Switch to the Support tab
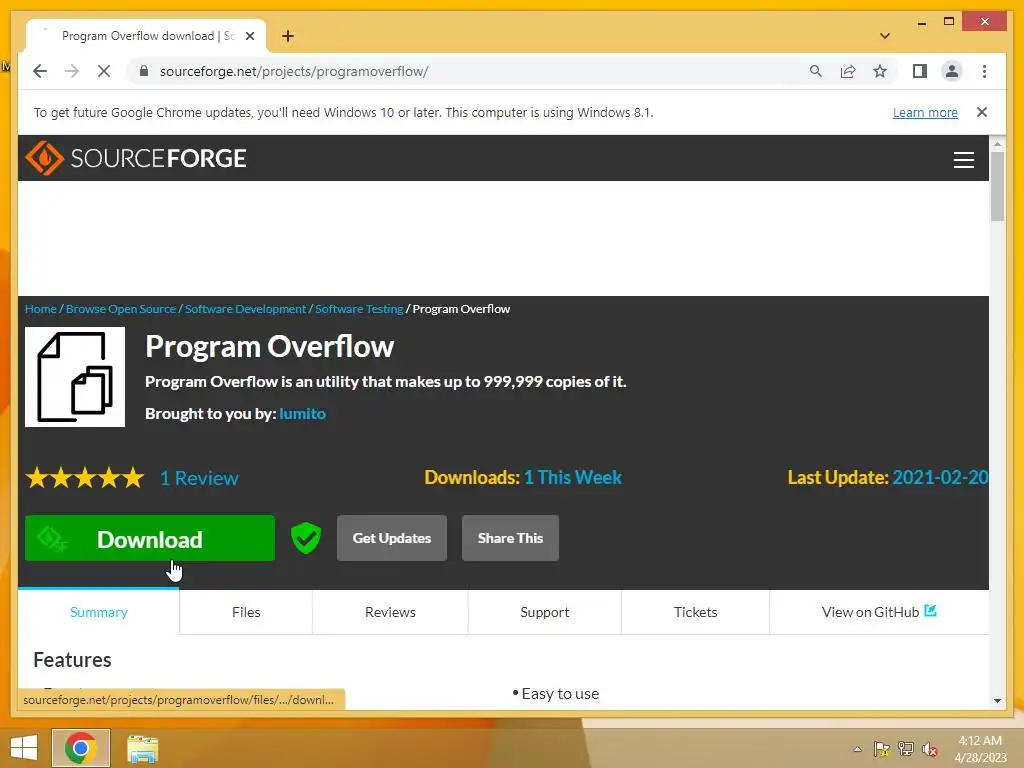The height and width of the screenshot is (768, 1024). click(545, 612)
